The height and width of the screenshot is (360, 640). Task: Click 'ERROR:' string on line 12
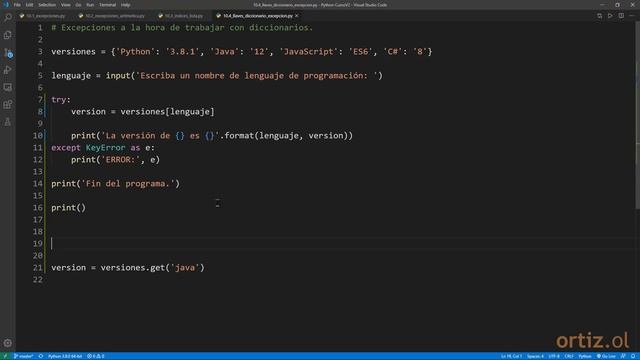click(120, 160)
